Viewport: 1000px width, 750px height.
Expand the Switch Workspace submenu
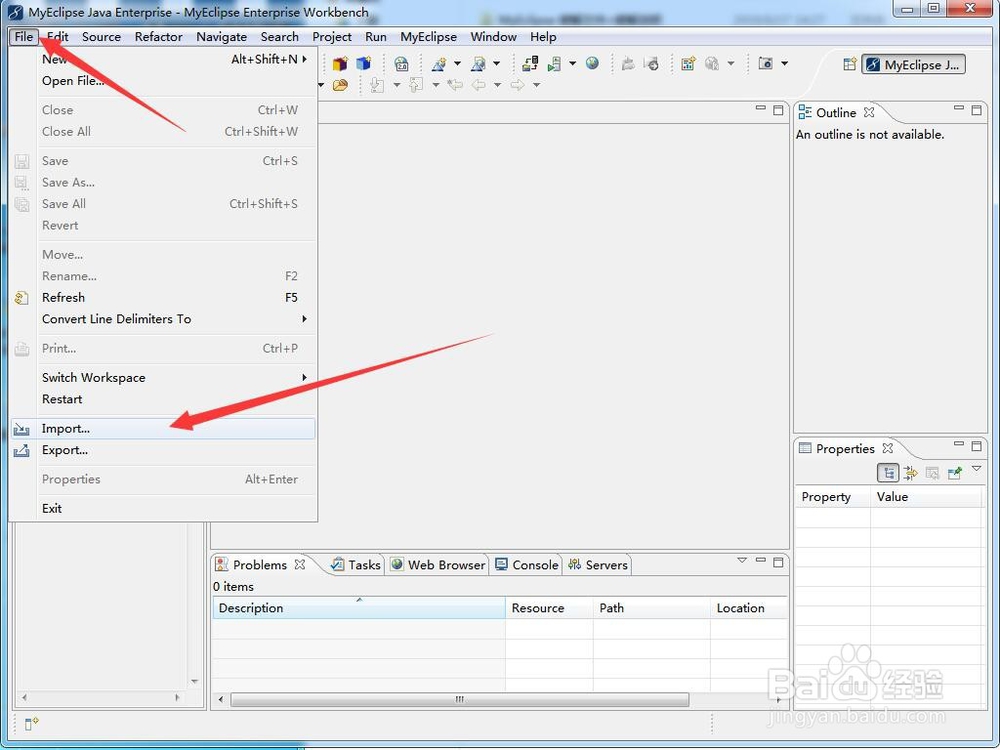[305, 378]
